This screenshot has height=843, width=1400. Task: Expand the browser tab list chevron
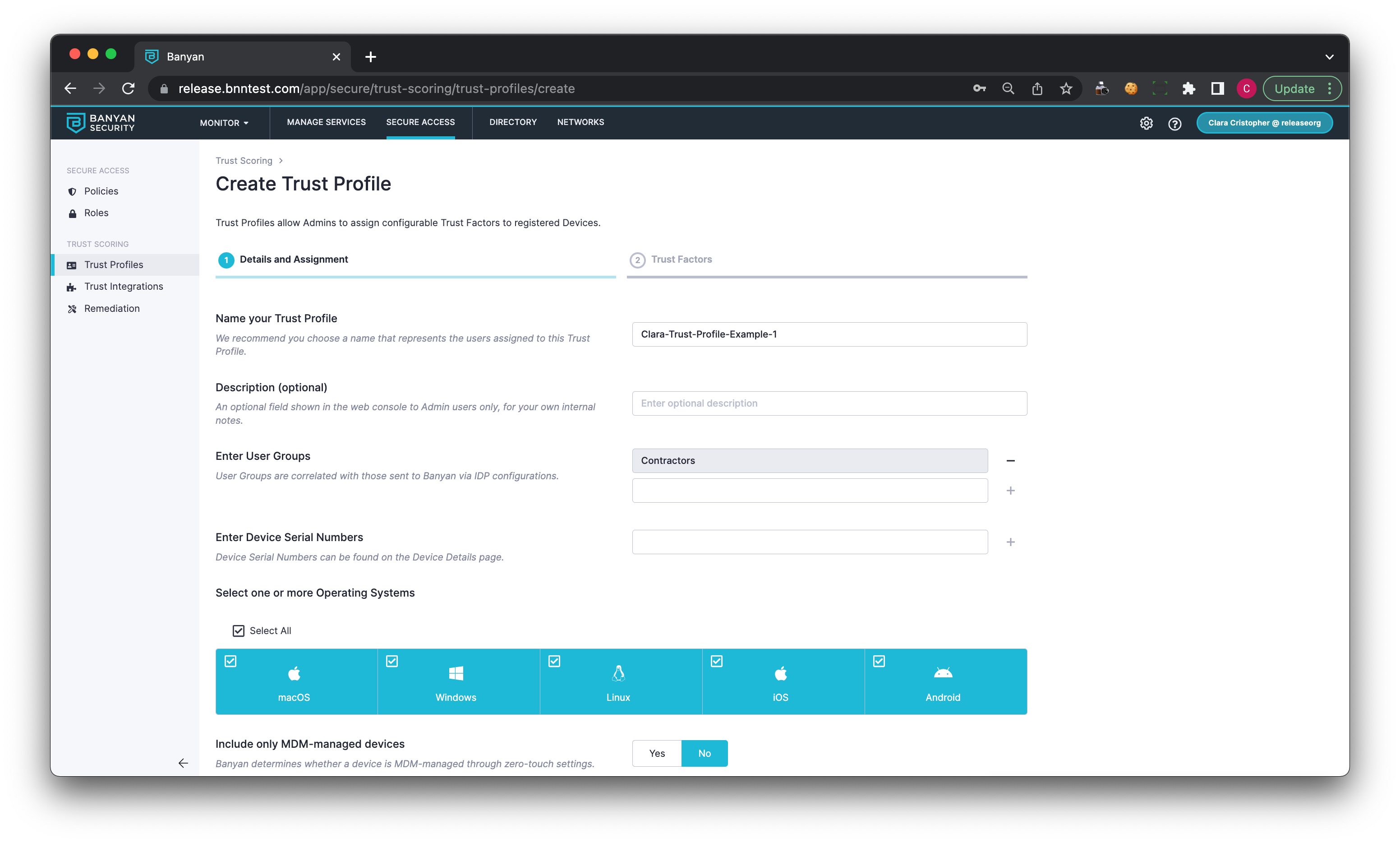coord(1329,57)
